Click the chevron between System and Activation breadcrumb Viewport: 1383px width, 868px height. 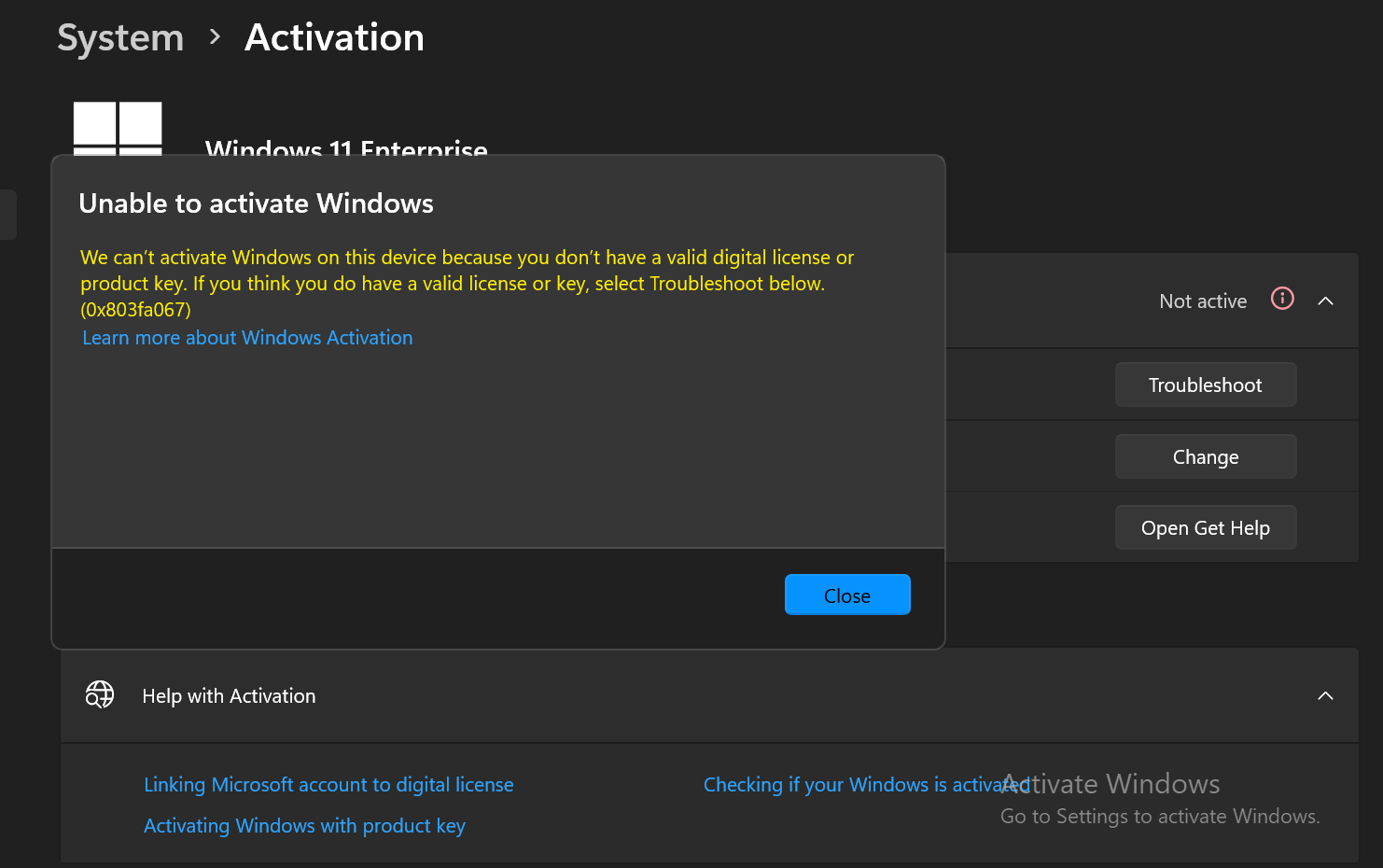214,37
